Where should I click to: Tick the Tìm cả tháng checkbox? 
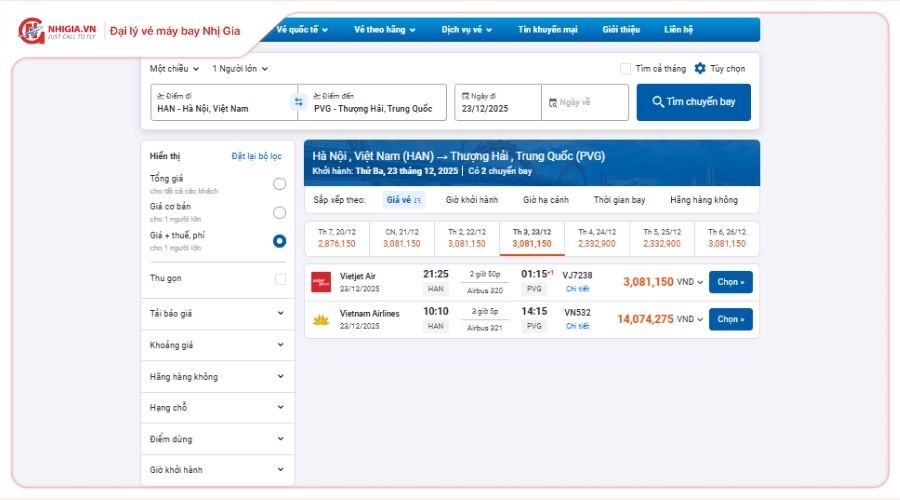pyautogui.click(x=625, y=68)
